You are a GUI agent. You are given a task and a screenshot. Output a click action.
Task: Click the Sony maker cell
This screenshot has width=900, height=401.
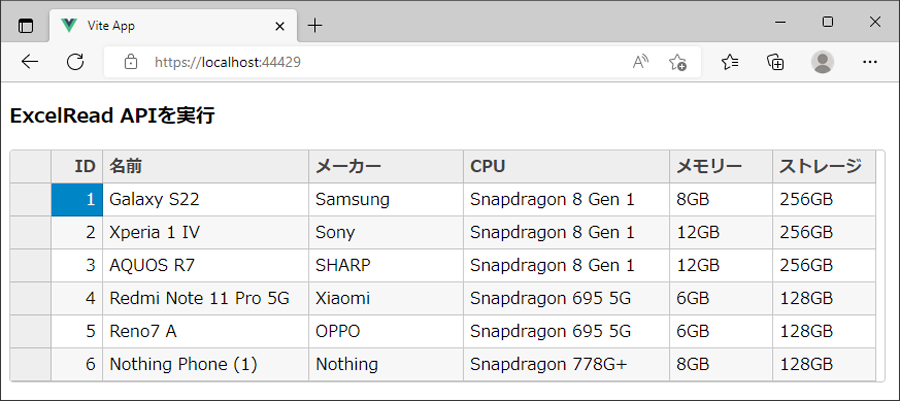[x=386, y=232]
